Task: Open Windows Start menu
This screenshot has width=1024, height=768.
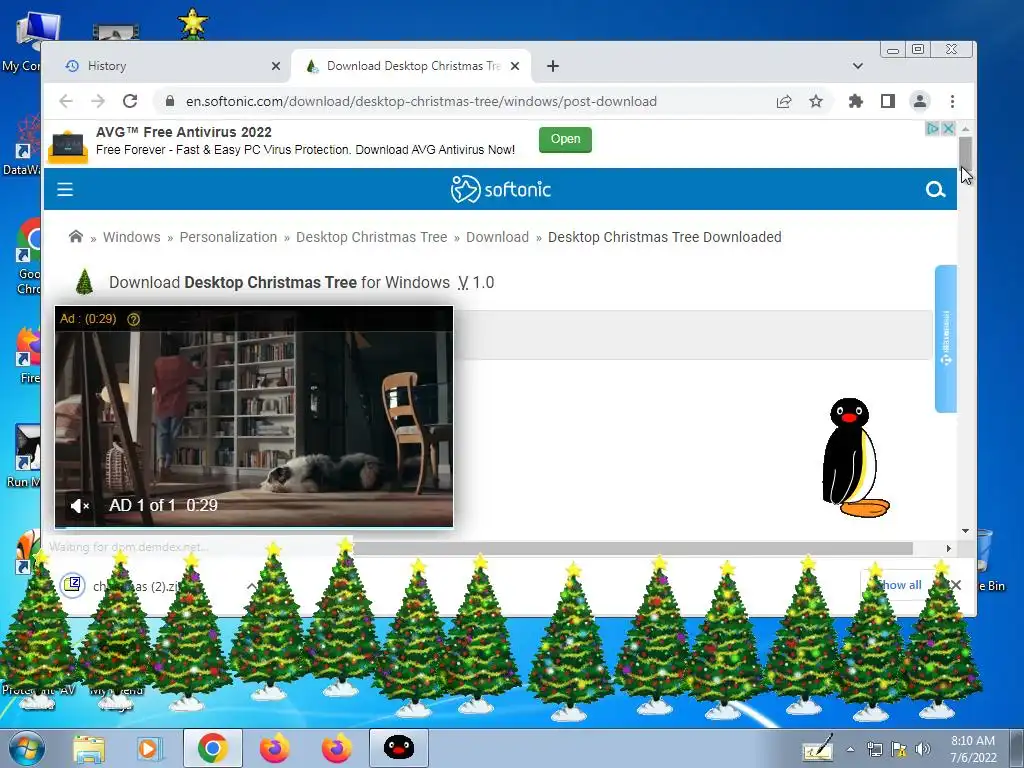Action: [x=26, y=748]
